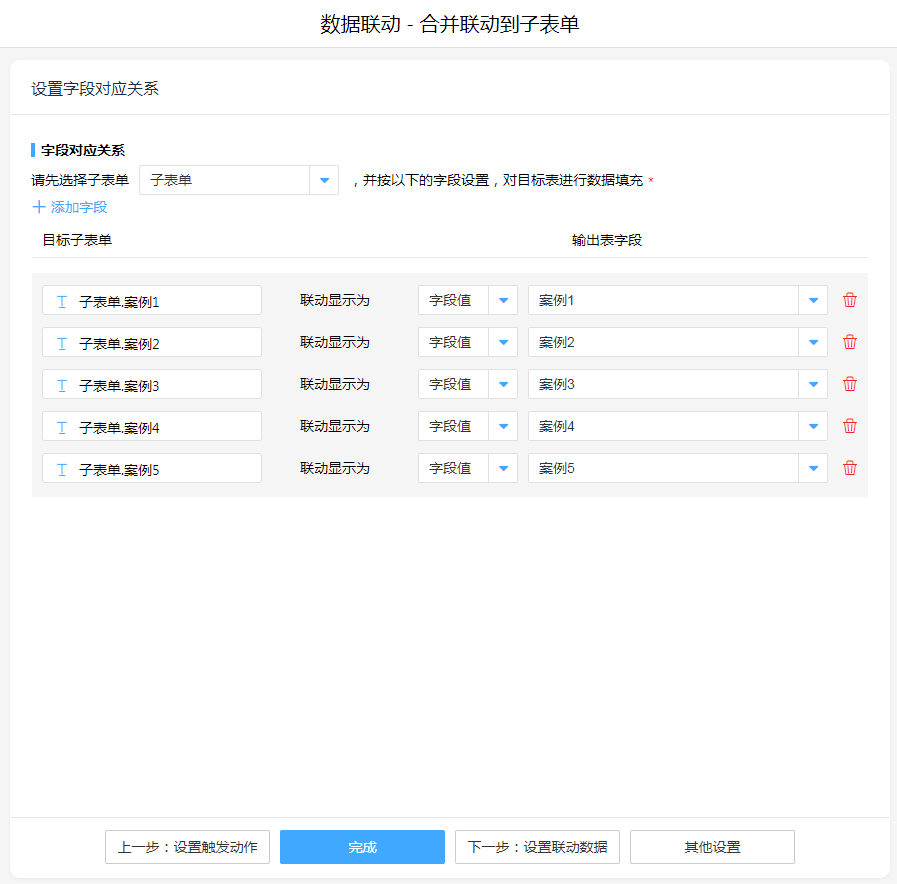Open output field dropdown showing 案例2
897x884 pixels.
[812, 342]
